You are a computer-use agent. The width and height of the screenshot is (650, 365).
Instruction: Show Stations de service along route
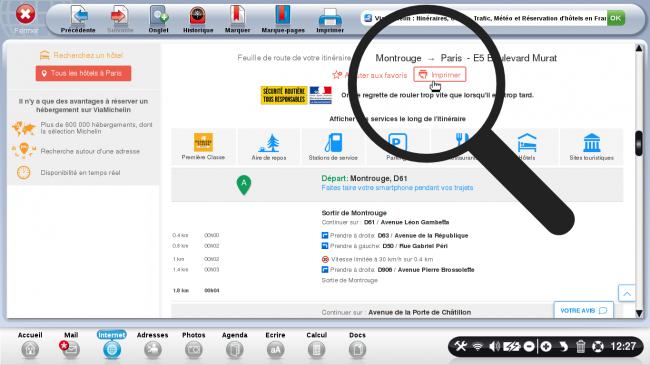[x=333, y=147]
